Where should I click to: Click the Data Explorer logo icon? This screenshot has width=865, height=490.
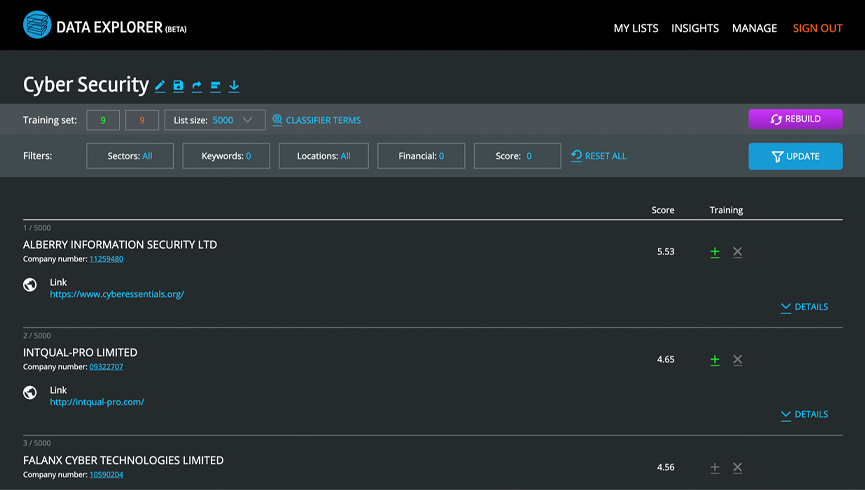tap(37, 25)
